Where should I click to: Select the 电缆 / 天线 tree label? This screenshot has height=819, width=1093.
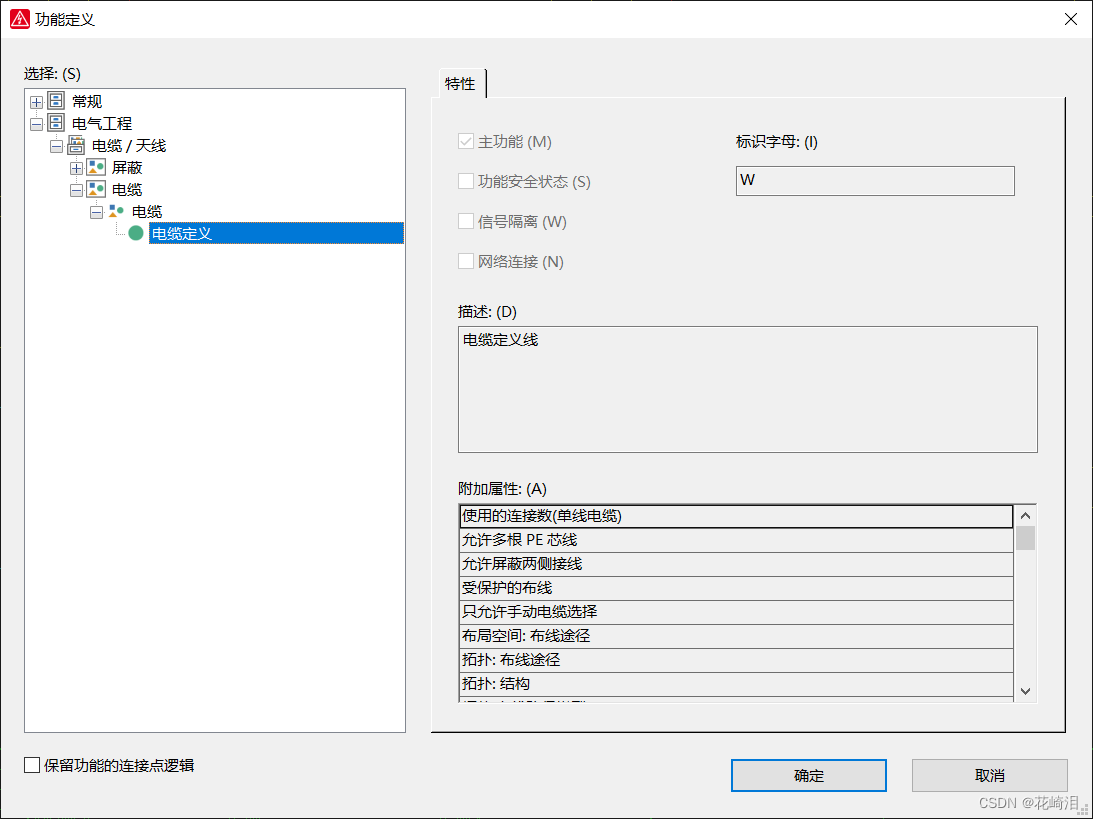point(129,146)
